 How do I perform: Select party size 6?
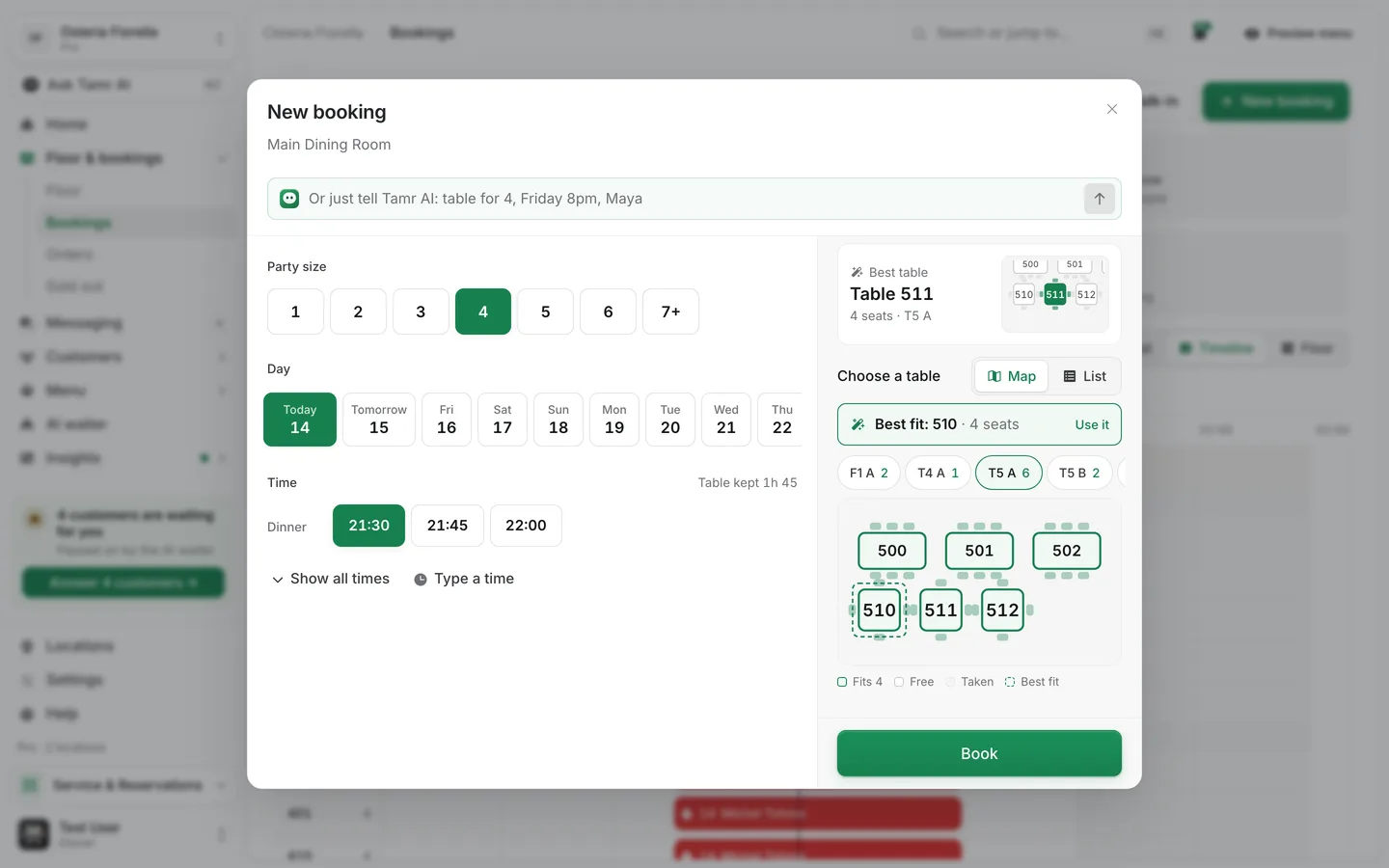(x=608, y=312)
